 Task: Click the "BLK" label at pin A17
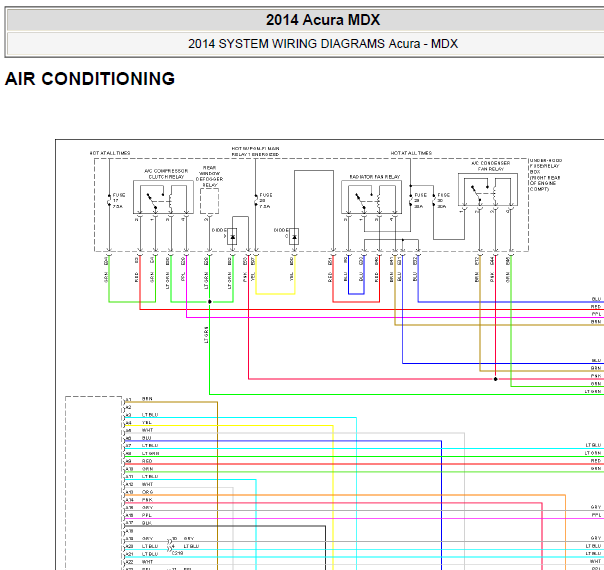(x=147, y=523)
